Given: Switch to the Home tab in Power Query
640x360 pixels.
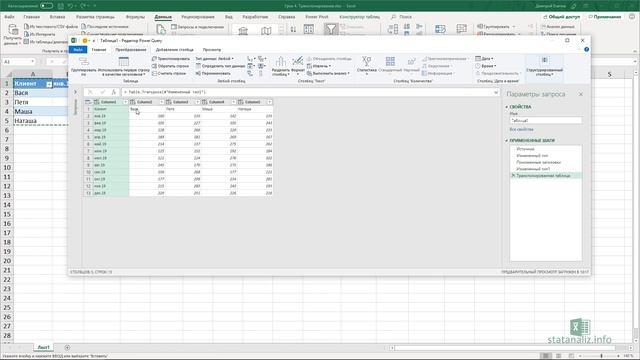Looking at the screenshot, I should coord(99,50).
